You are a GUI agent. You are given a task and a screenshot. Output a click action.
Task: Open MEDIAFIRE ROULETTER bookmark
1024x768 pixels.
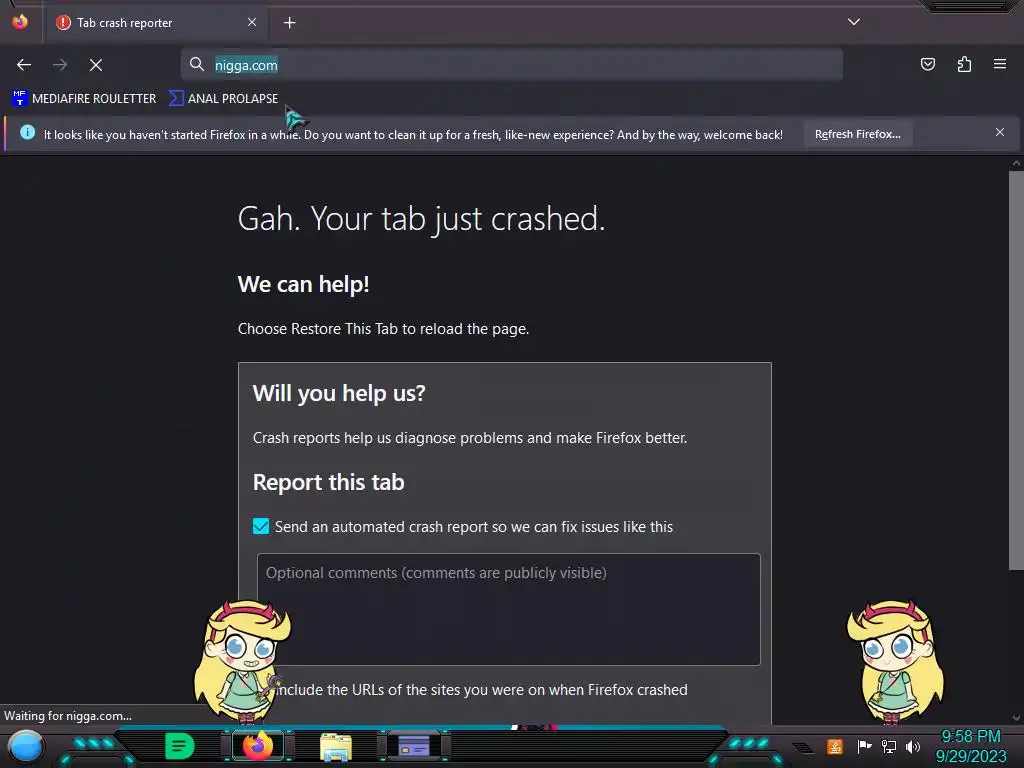(84, 99)
